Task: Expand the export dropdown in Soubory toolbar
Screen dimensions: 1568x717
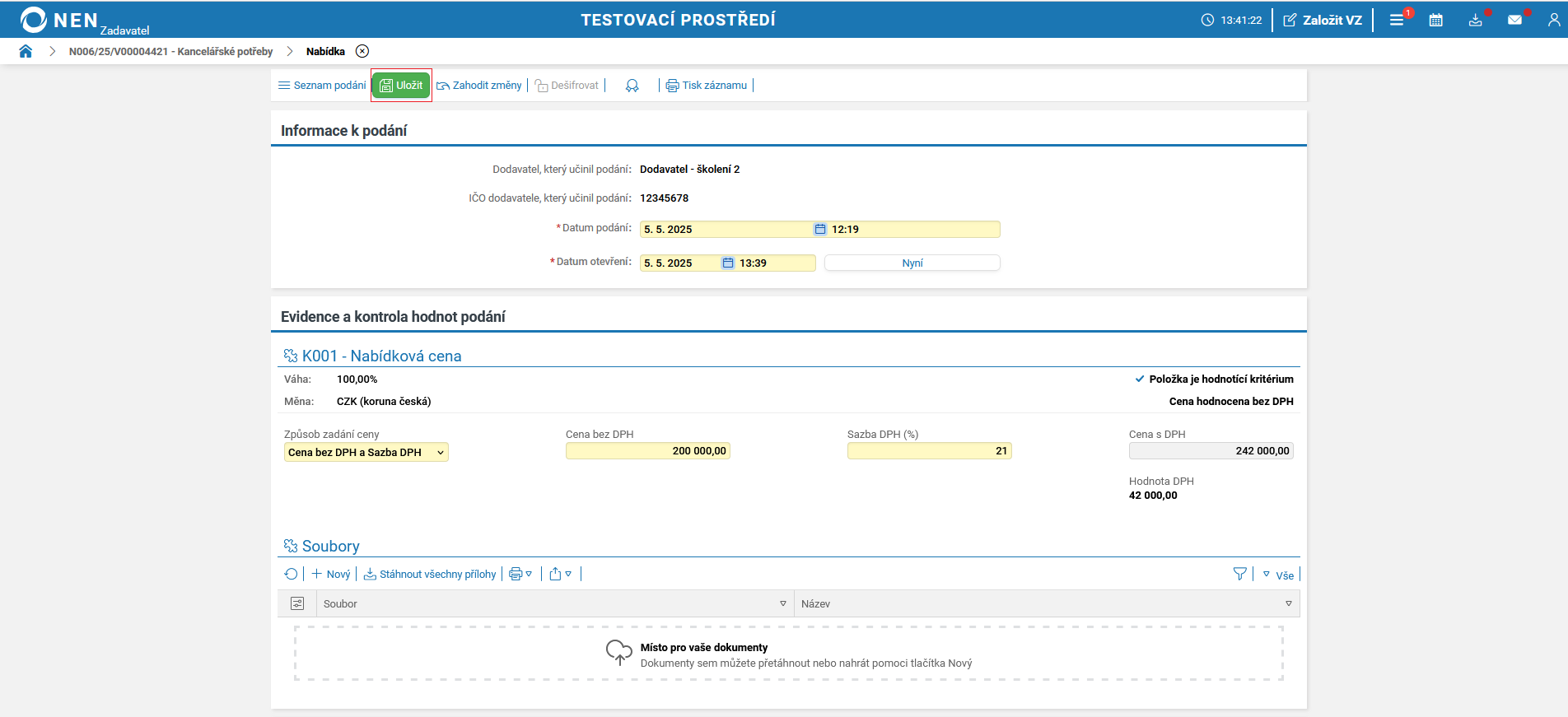Action: (560, 574)
